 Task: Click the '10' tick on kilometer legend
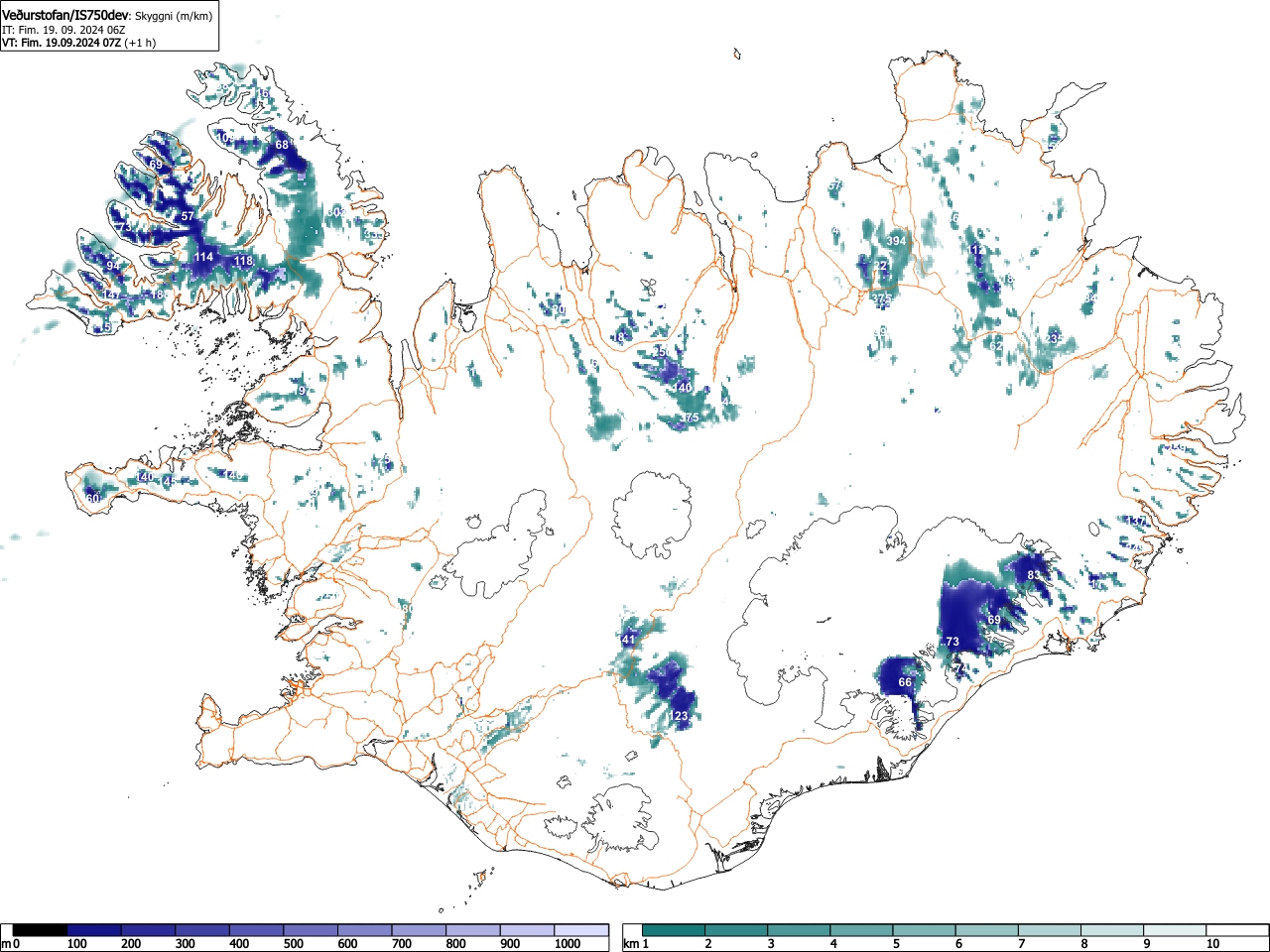pos(1212,944)
